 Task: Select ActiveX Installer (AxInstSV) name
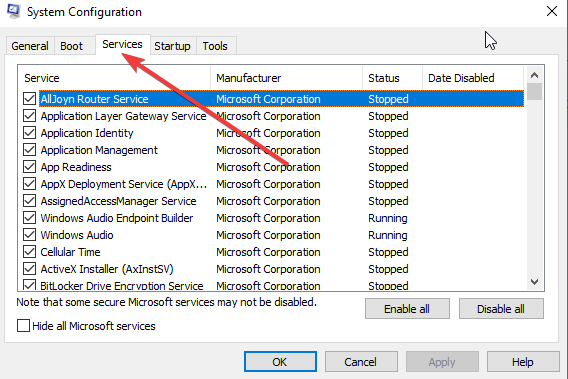pos(107,269)
